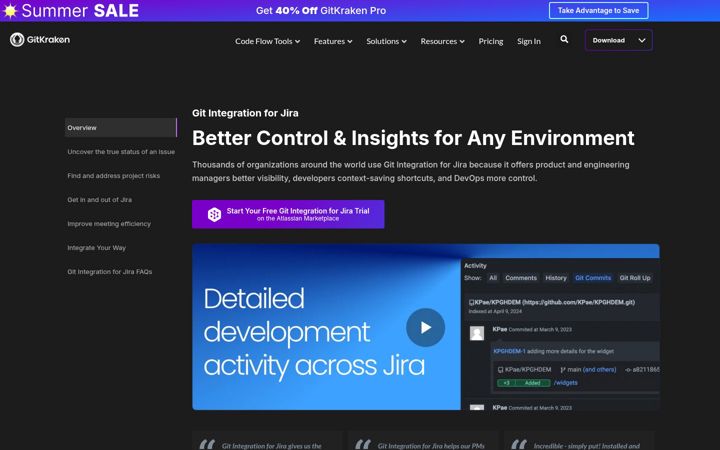
Task: Click the GitKraken logo
Action: [40, 40]
